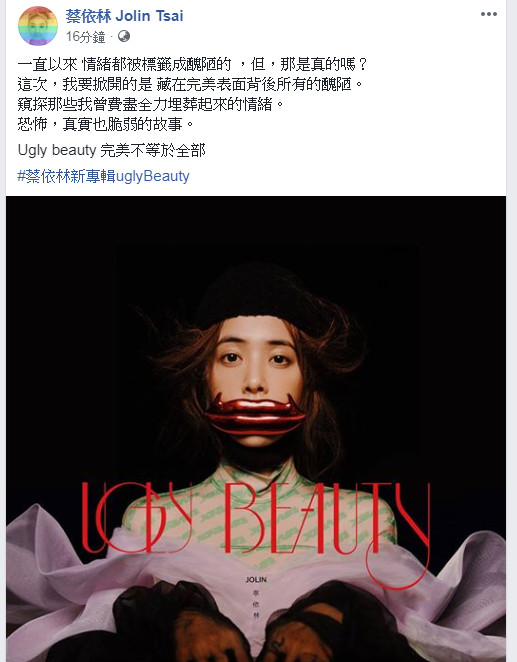Image resolution: width=517 pixels, height=662 pixels.
Task: Select the post line 恐怖，真實也脆弱的故事
Action: (x=106, y=124)
